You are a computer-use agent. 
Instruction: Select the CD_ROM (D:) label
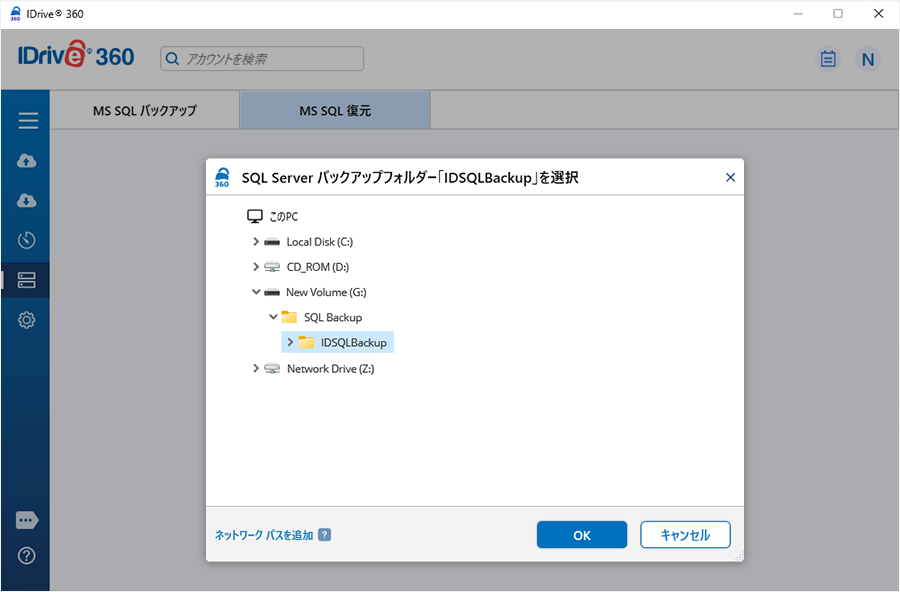click(318, 267)
